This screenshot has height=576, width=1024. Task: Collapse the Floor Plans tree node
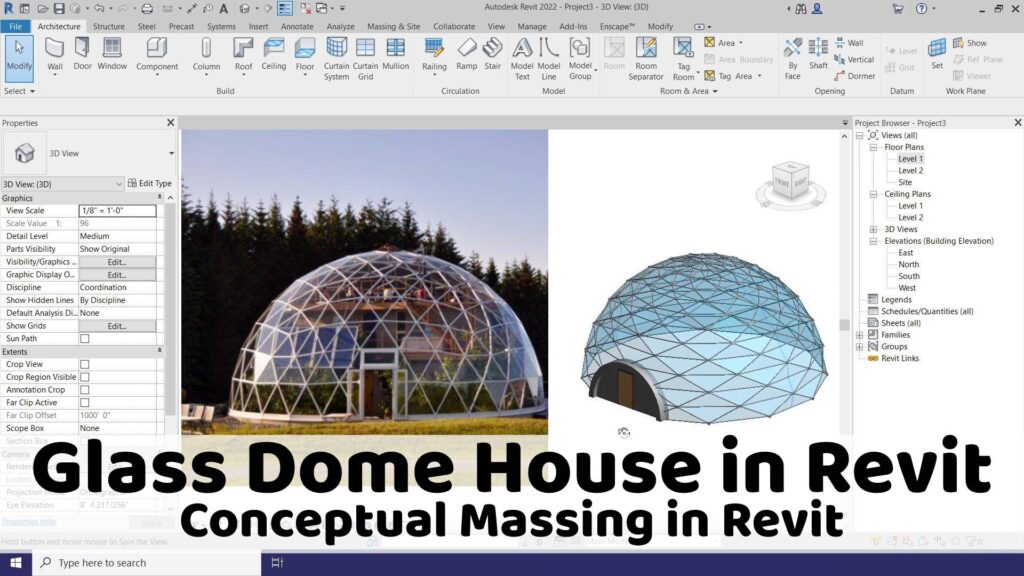click(x=873, y=148)
